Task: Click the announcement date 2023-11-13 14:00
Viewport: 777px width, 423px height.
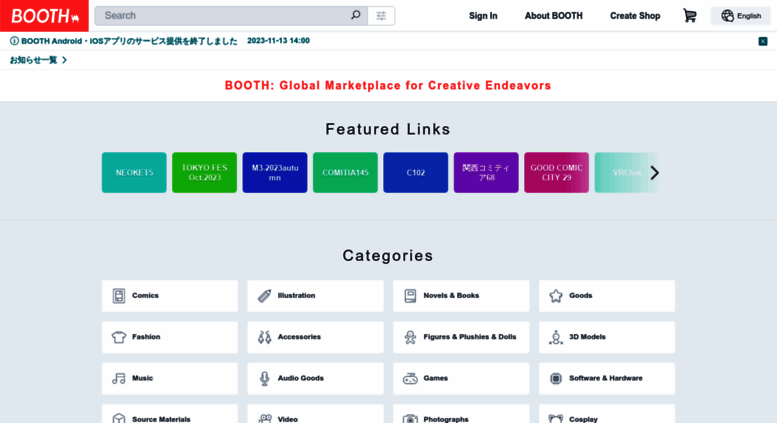Action: coord(278,41)
